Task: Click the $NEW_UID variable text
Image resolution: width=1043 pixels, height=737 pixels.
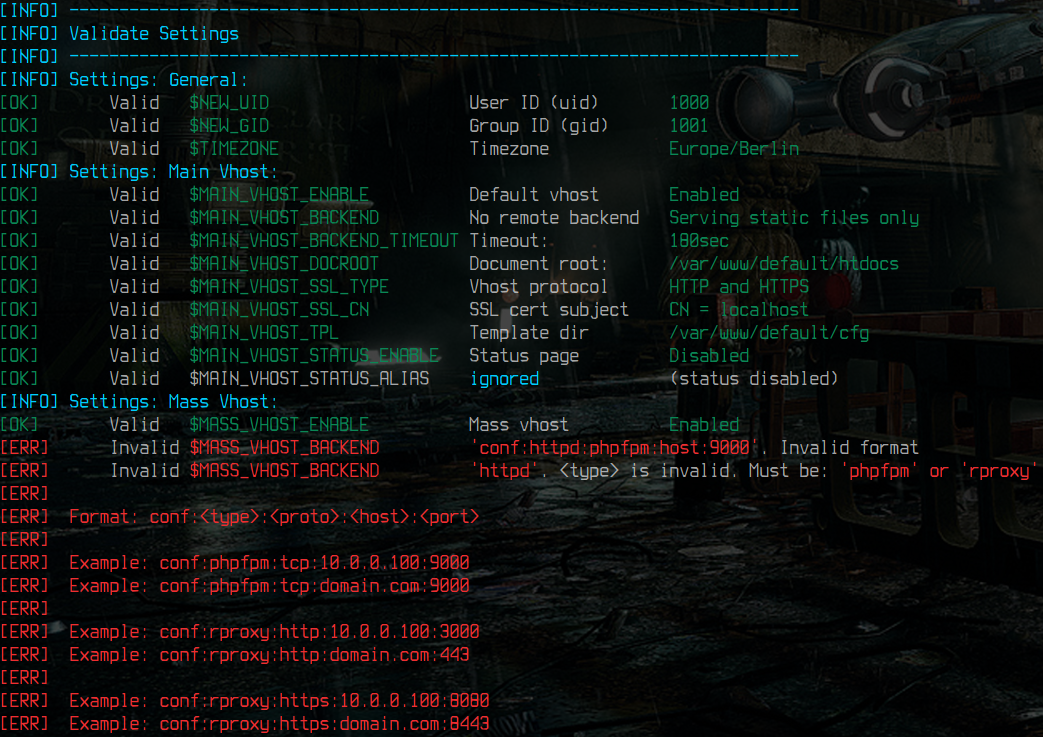Action: coord(229,103)
